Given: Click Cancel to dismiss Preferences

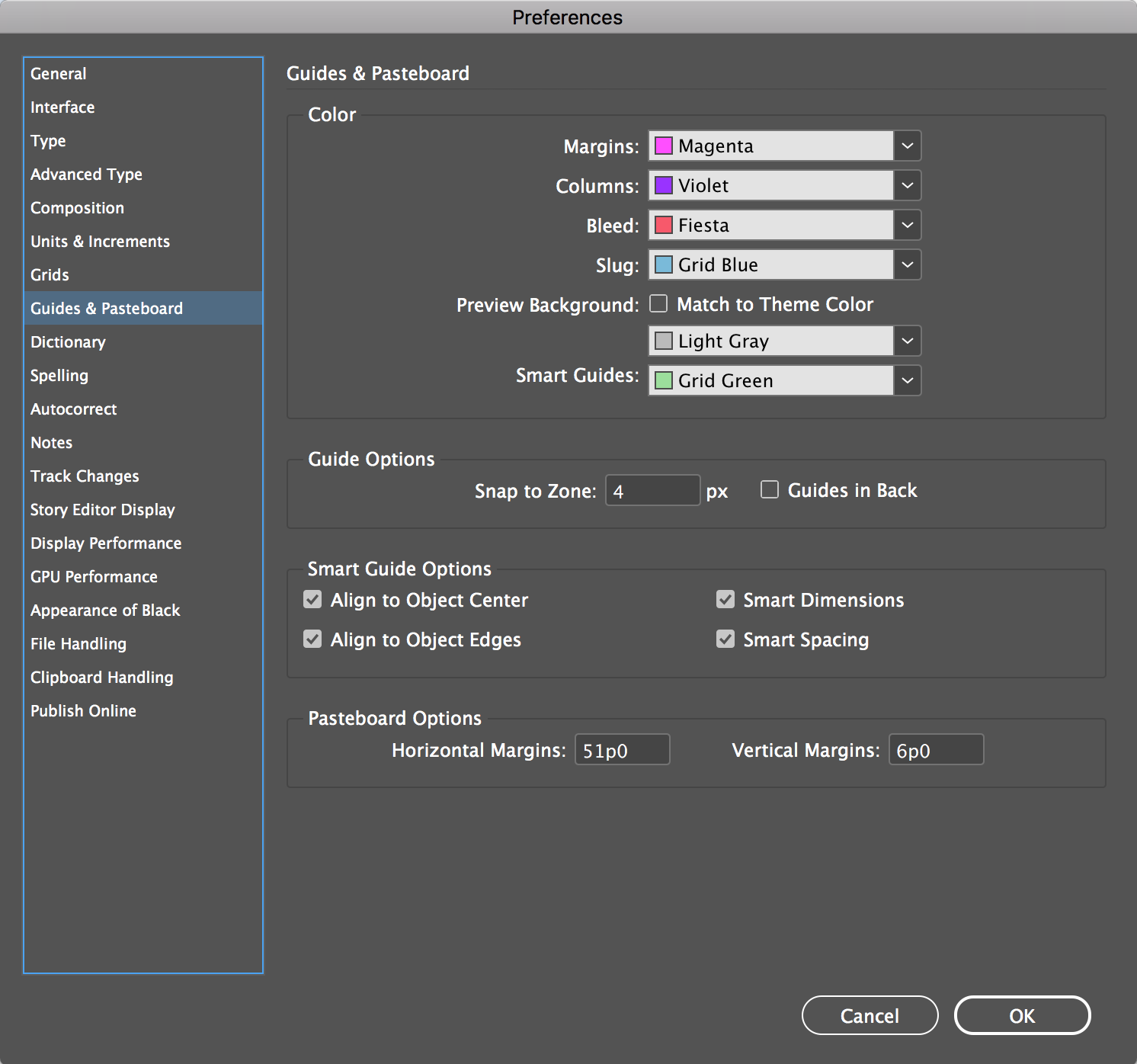Looking at the screenshot, I should click(x=870, y=1015).
